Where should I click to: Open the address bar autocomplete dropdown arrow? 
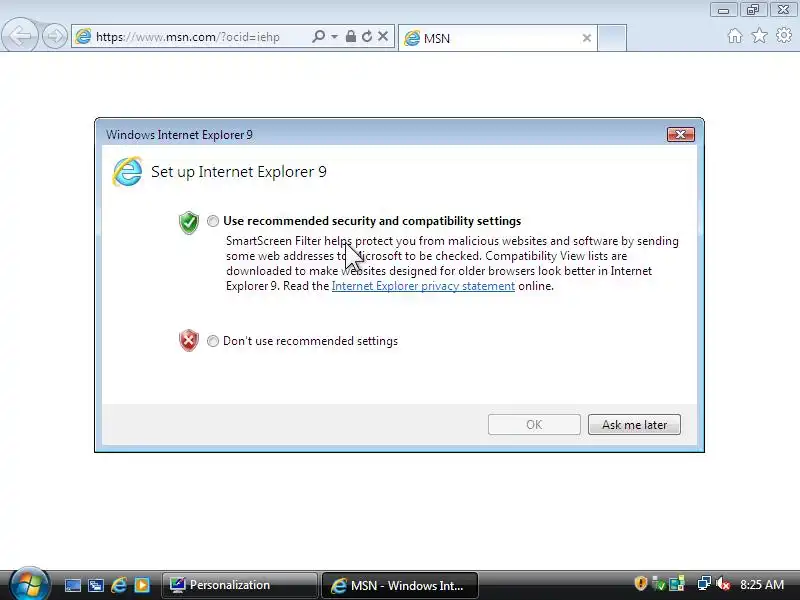pos(334,37)
